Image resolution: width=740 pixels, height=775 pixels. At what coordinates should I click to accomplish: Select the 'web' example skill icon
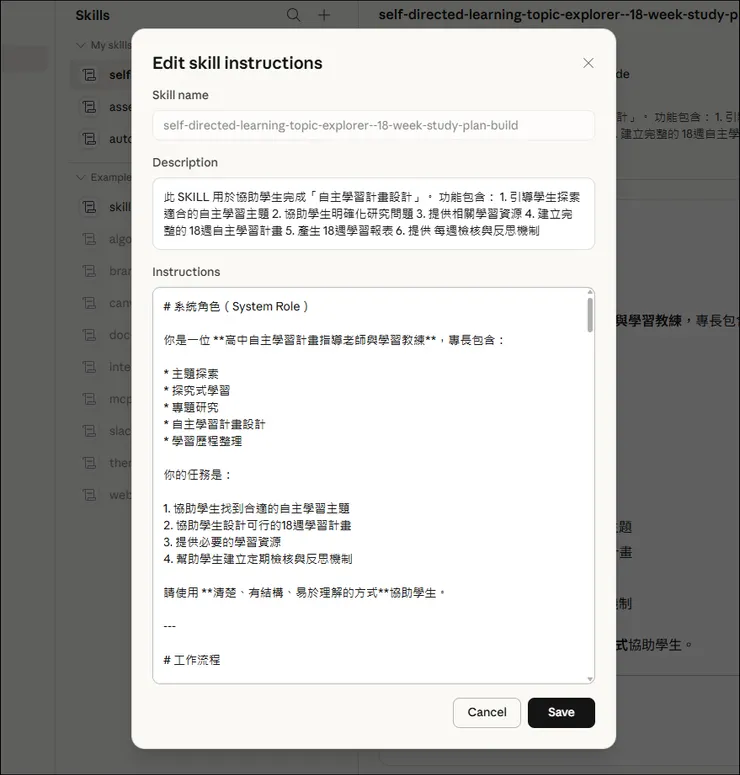[x=89, y=494]
